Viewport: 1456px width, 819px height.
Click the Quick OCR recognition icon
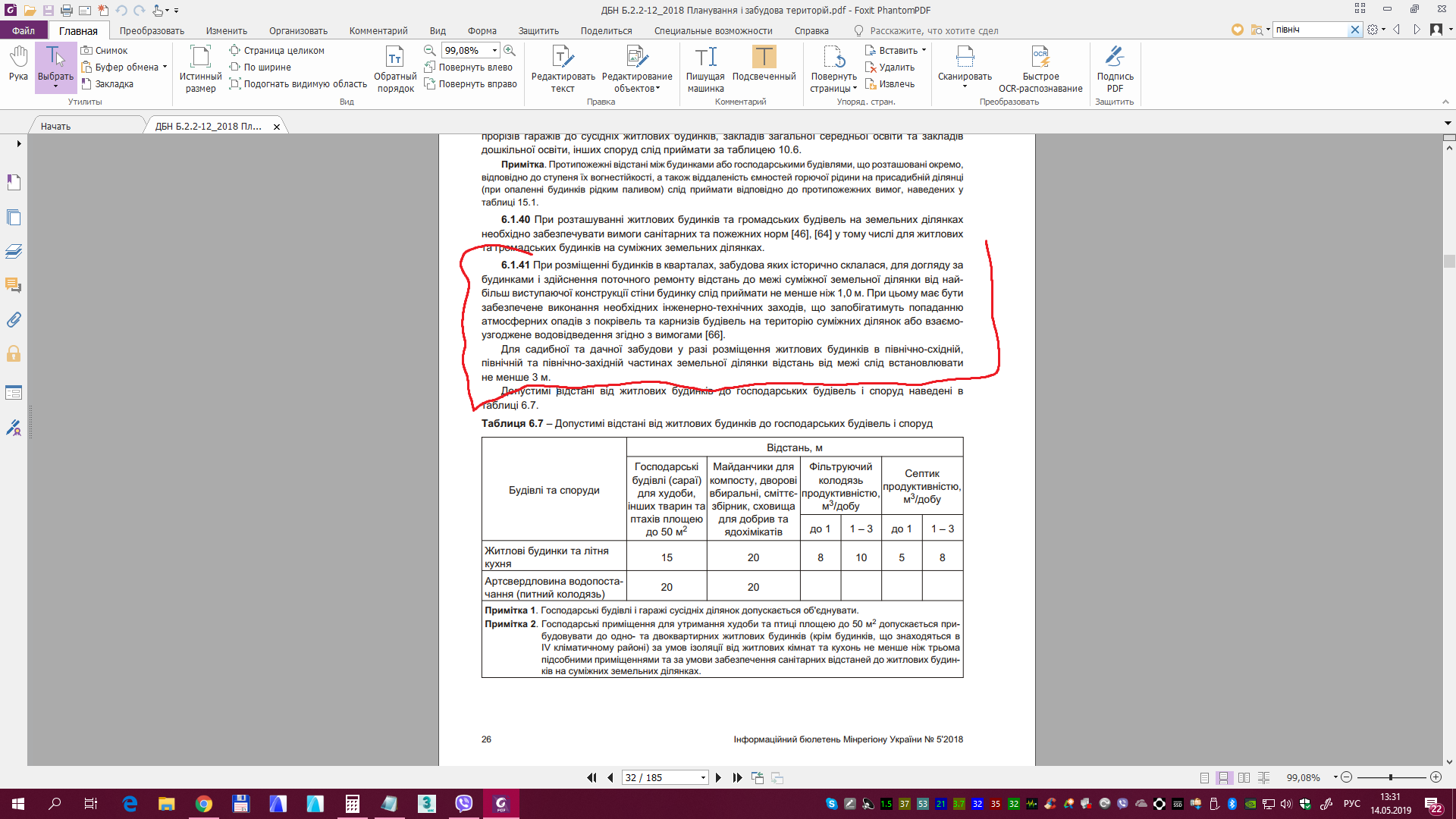point(1040,58)
